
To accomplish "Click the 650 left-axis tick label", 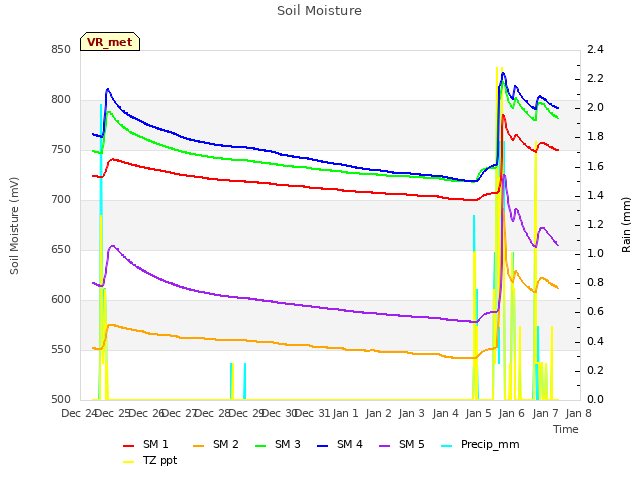I will click(61, 249).
